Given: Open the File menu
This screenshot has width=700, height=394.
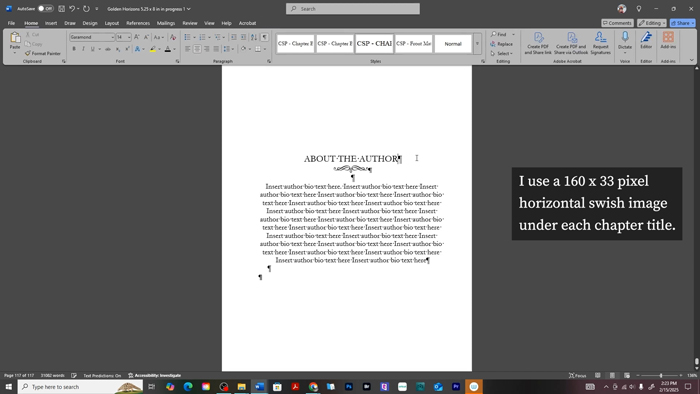Looking at the screenshot, I should click(x=11, y=23).
